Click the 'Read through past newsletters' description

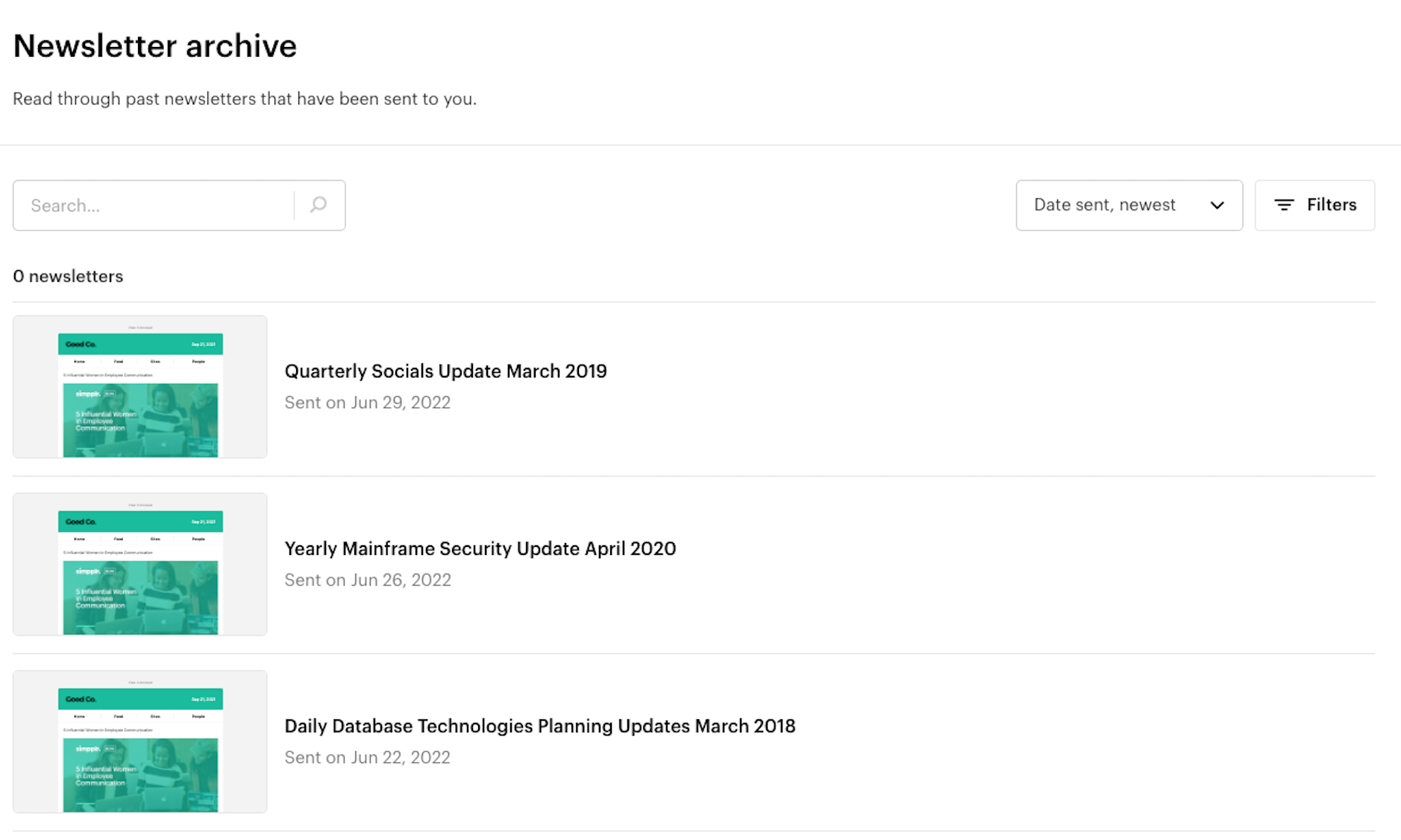tap(244, 98)
